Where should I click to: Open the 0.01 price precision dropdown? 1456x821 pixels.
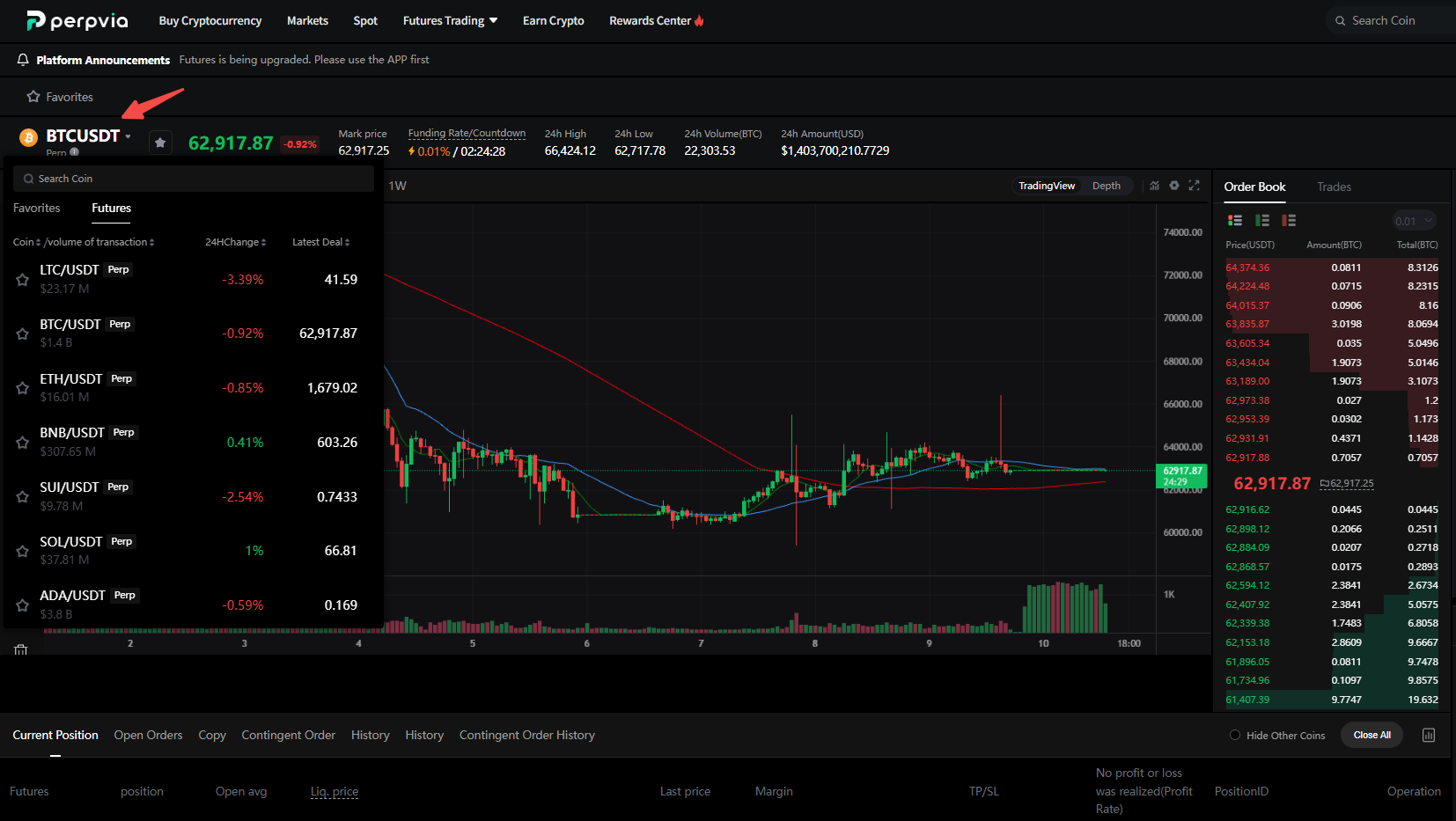(x=1415, y=221)
